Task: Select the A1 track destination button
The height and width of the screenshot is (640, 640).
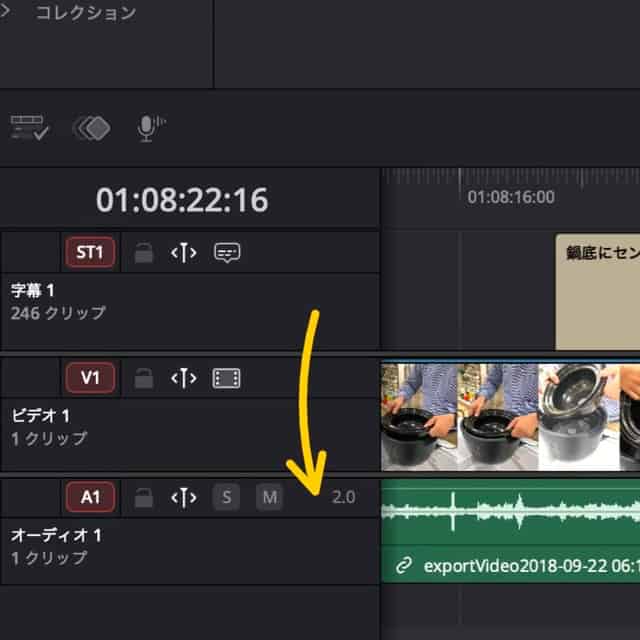Action: coord(90,497)
